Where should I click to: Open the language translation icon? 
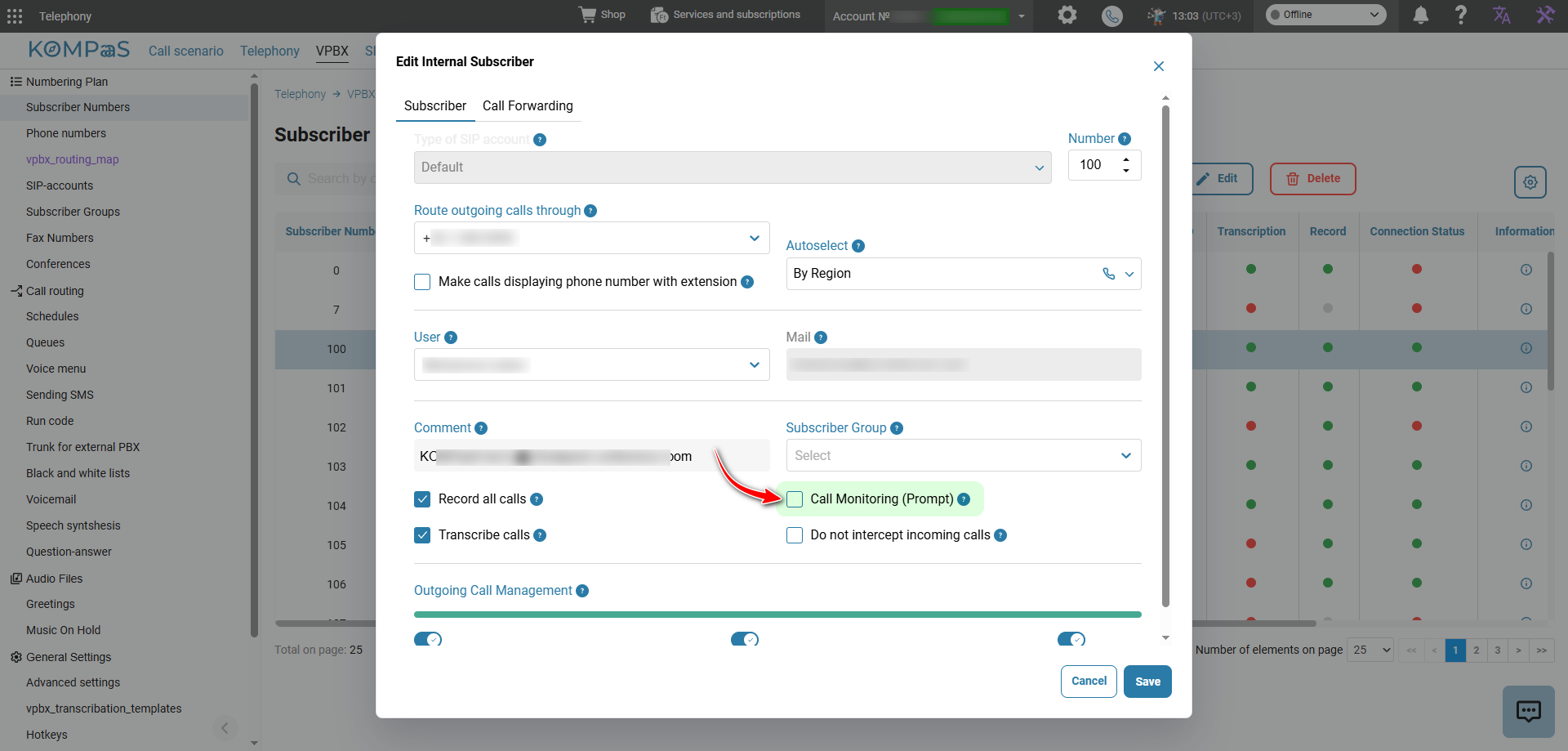pos(1502,15)
